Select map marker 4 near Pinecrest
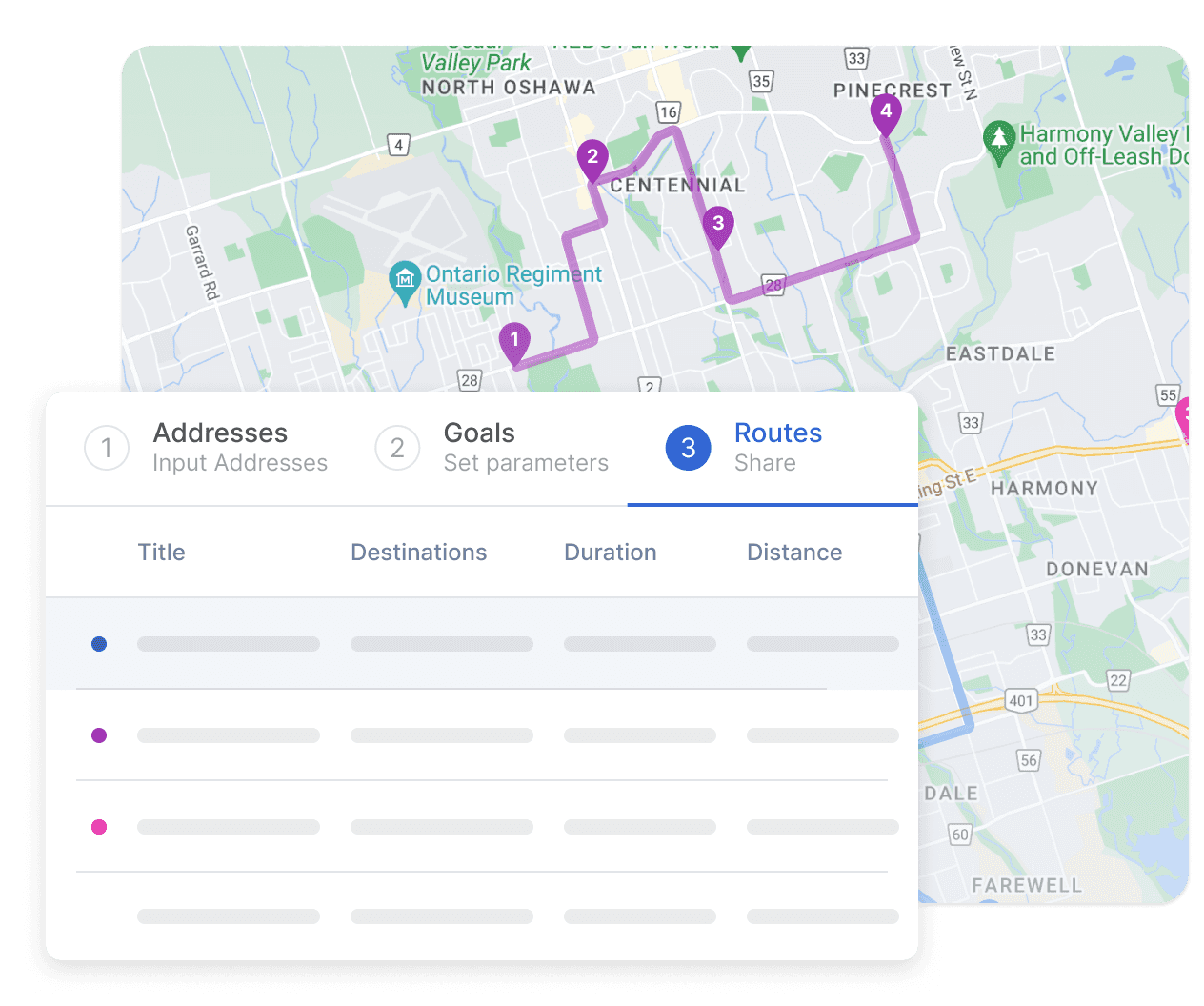This screenshot has height=1006, width=1204. coord(887,111)
